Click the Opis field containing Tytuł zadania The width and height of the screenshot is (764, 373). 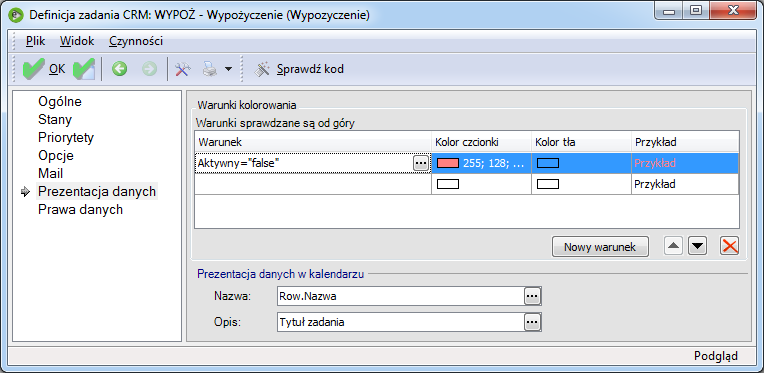coord(401,322)
